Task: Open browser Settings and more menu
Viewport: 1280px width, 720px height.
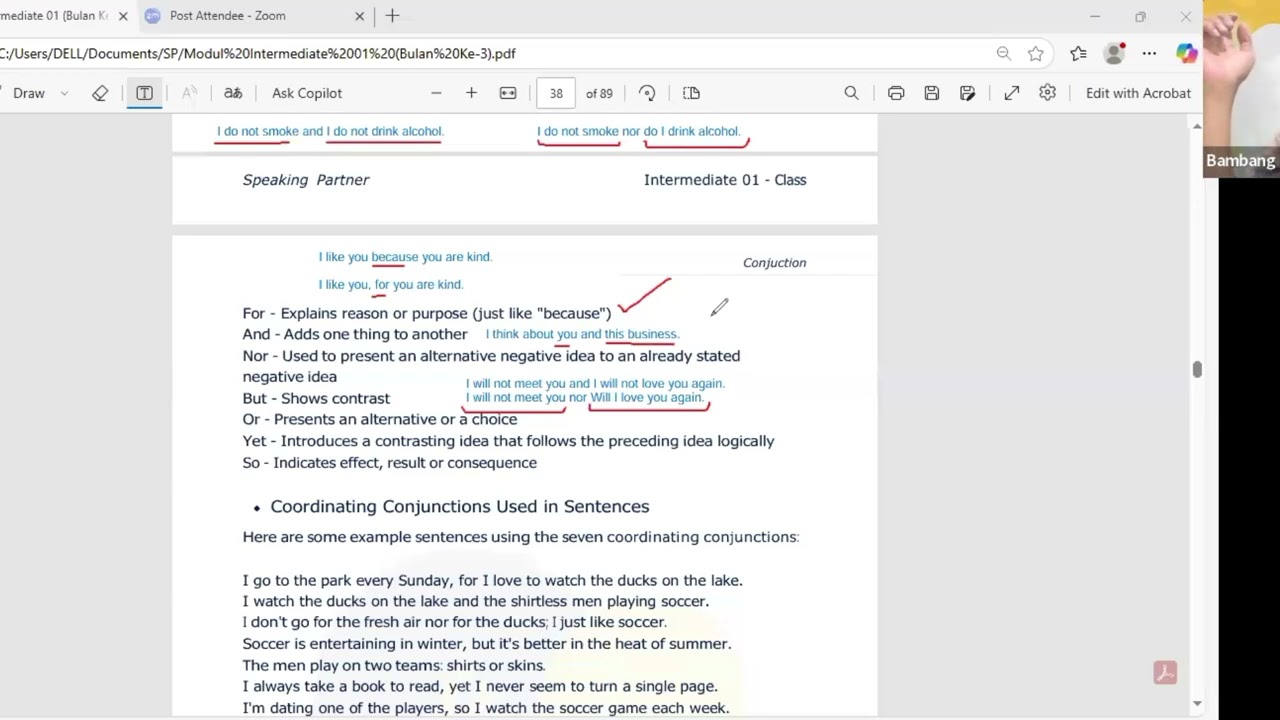Action: (1149, 54)
